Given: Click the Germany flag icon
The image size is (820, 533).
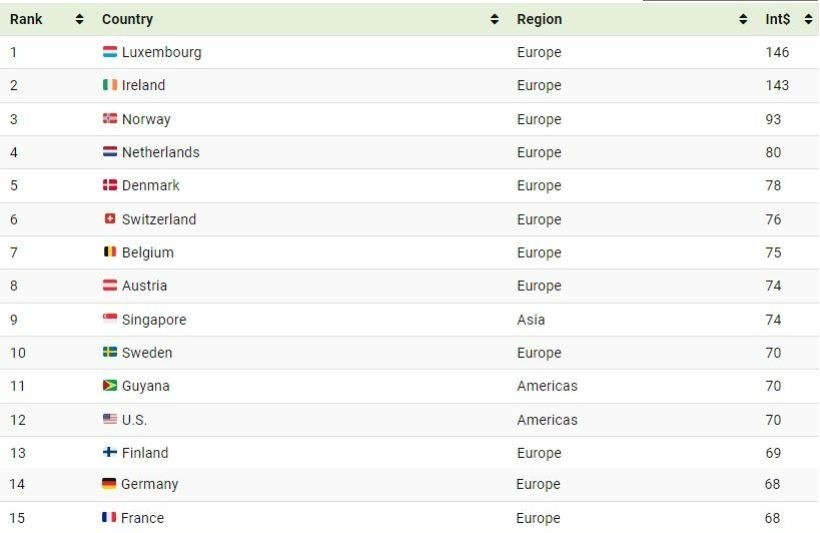Looking at the screenshot, I should [x=110, y=484].
